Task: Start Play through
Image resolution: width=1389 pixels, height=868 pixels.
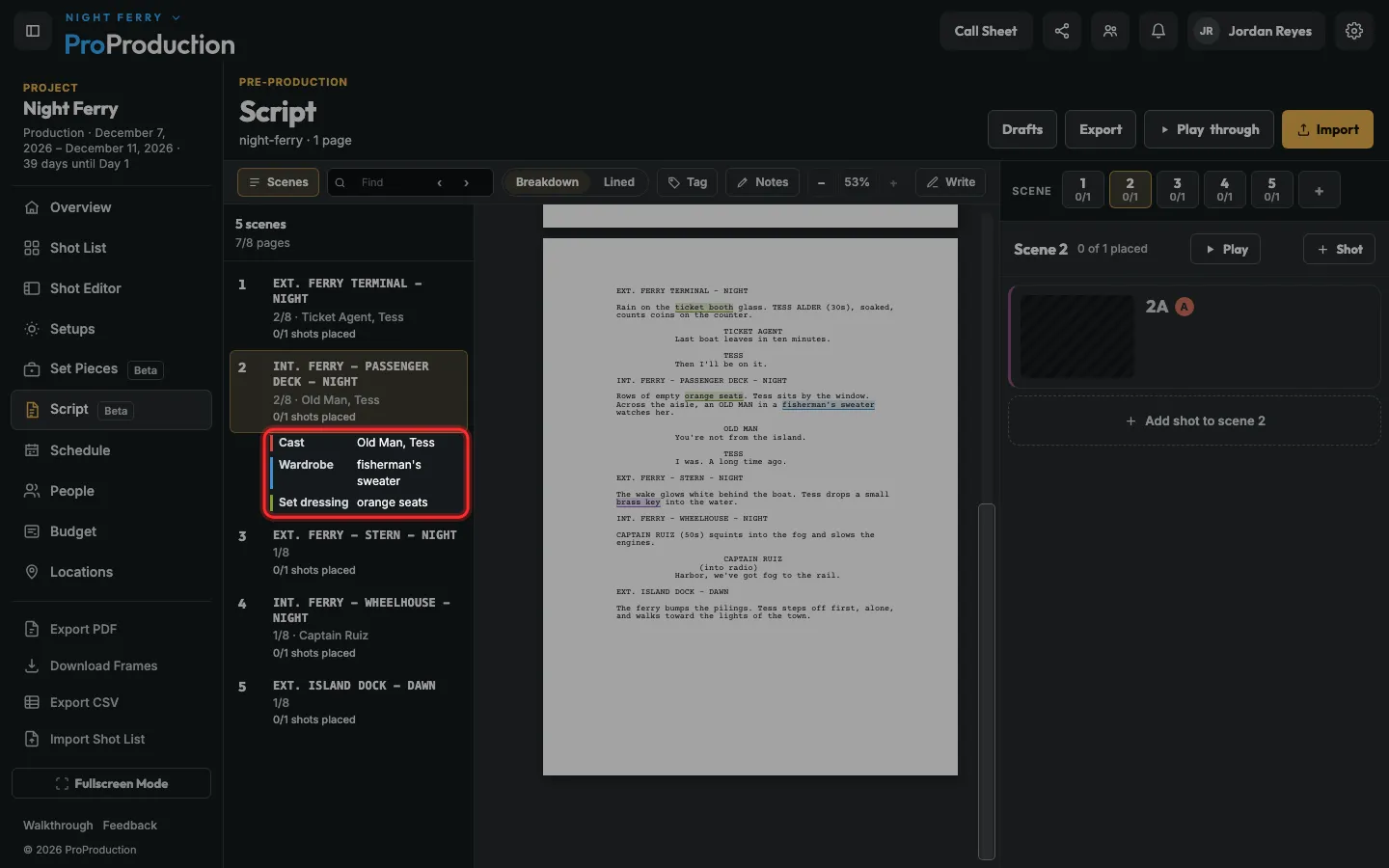Action: click(1209, 129)
